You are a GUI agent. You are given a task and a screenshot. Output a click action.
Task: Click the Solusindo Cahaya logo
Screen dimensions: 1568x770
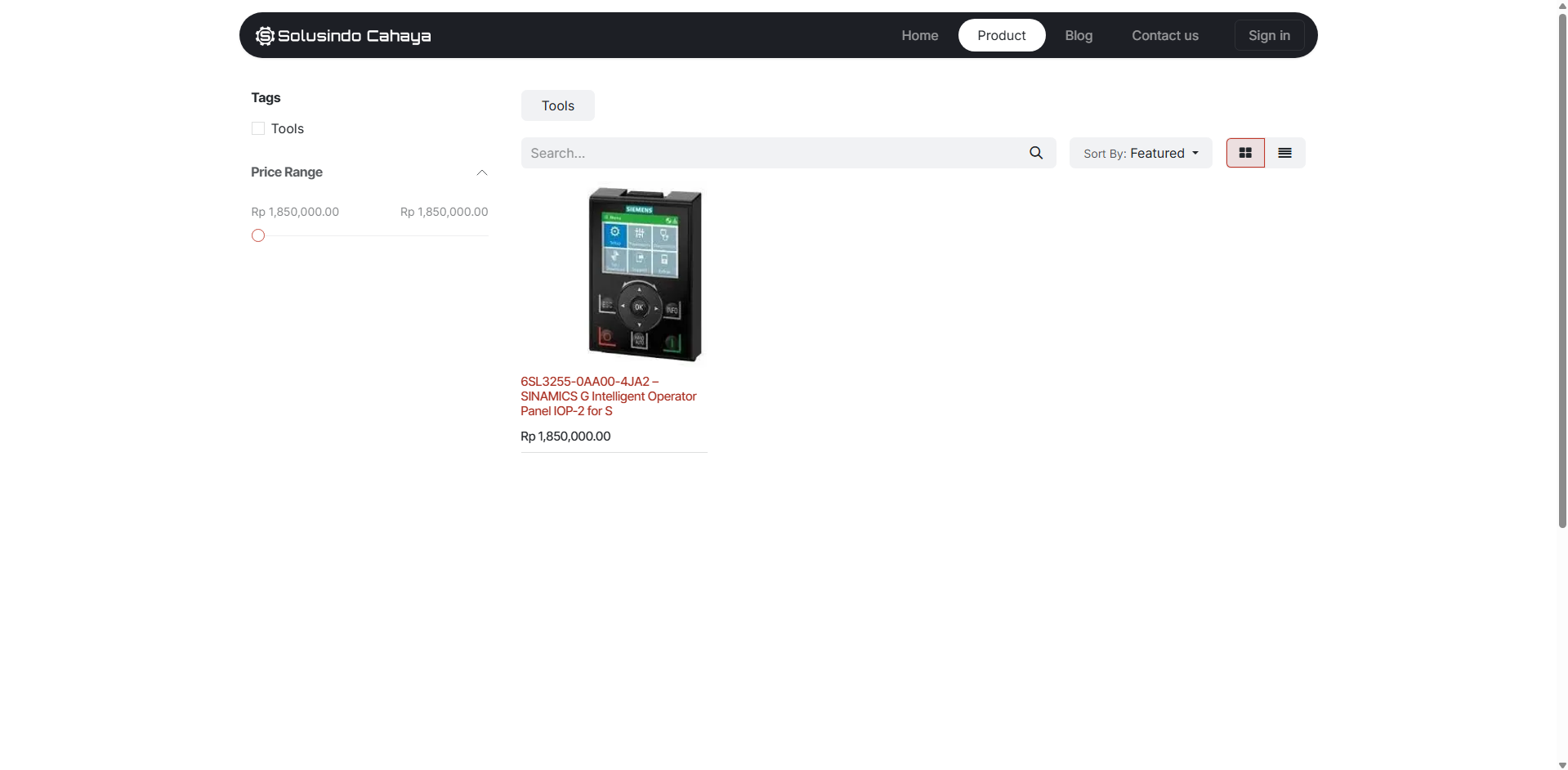point(343,35)
